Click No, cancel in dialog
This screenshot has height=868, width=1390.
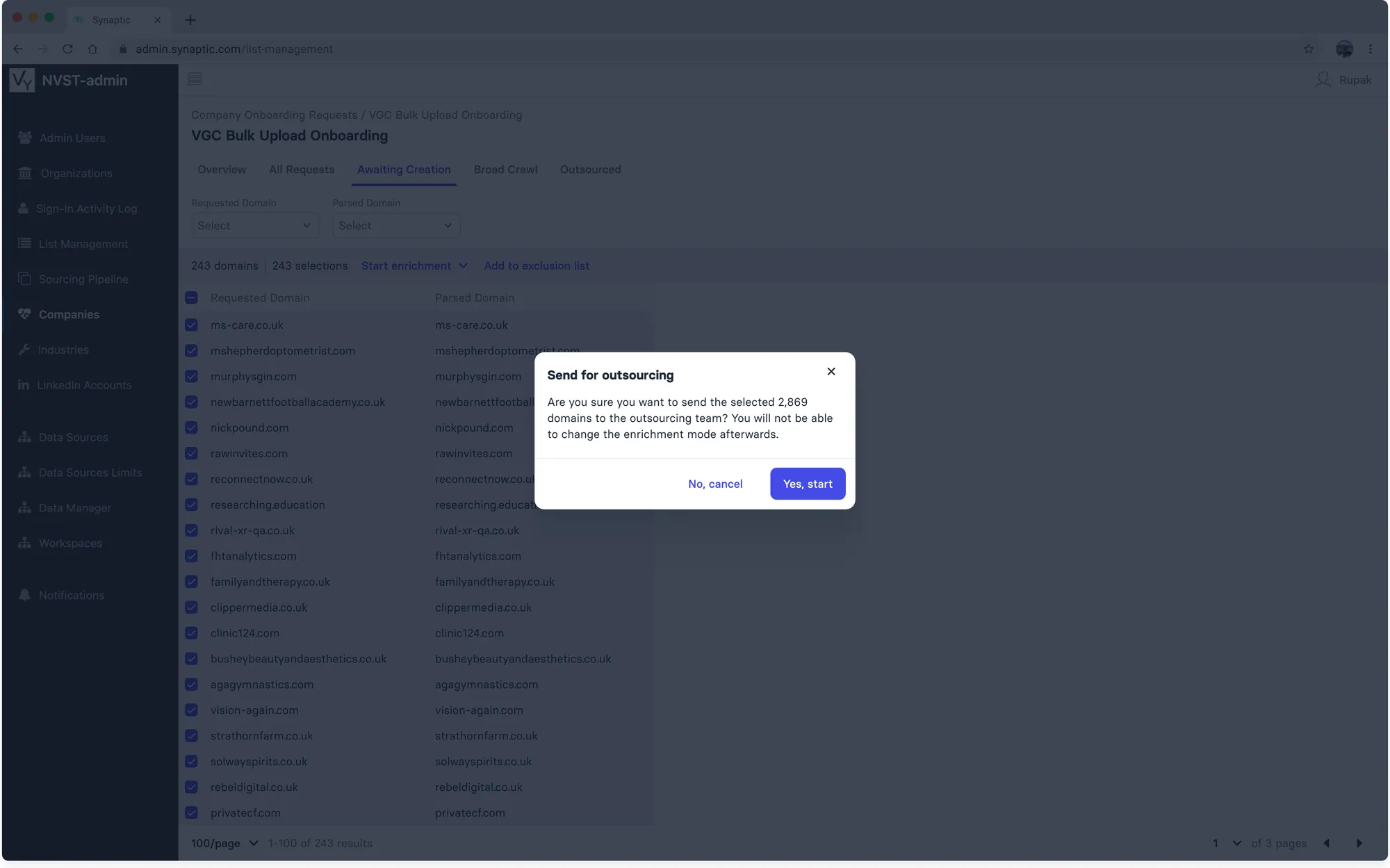pos(715,484)
